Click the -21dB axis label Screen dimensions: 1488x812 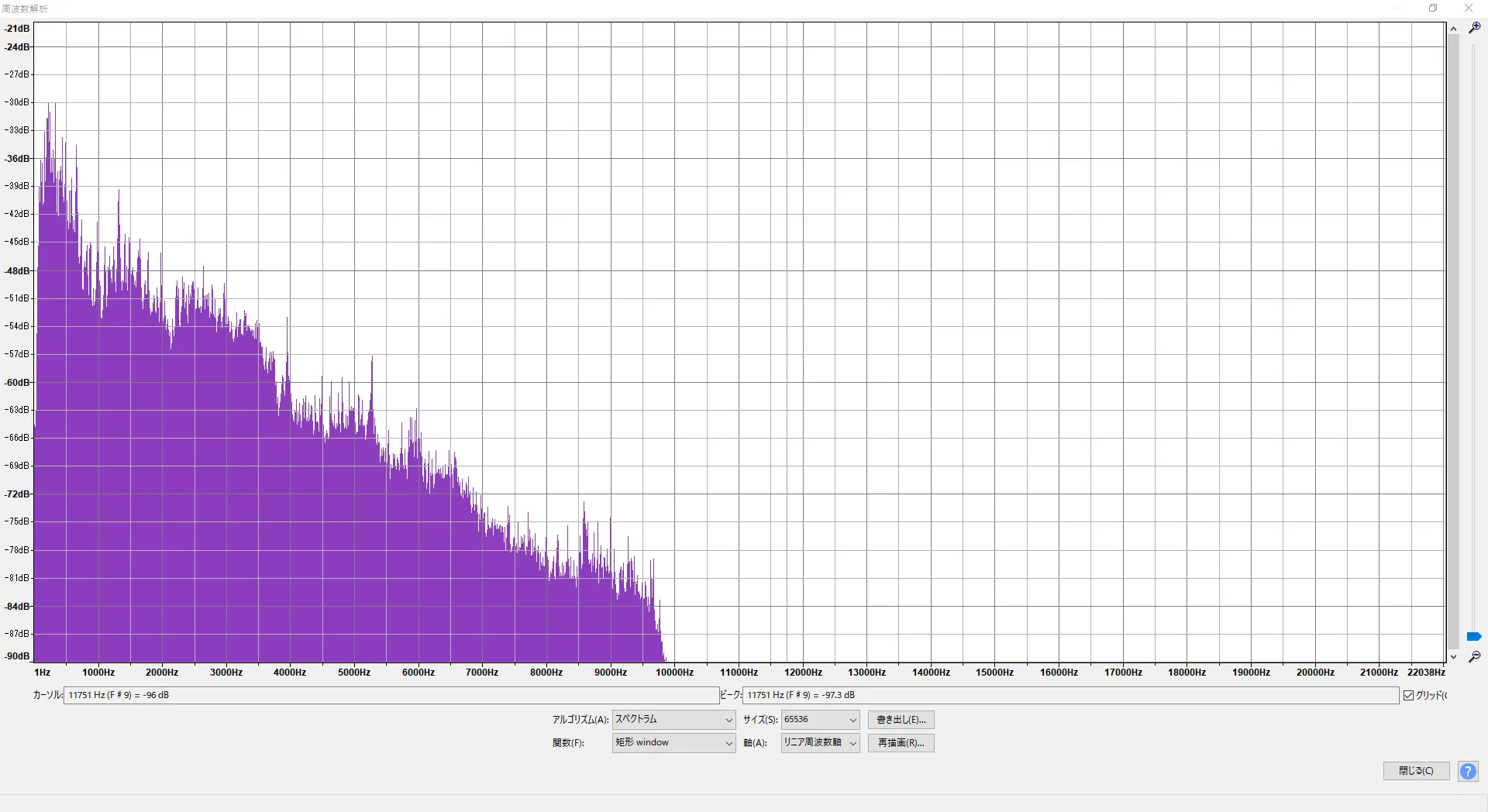17,29
